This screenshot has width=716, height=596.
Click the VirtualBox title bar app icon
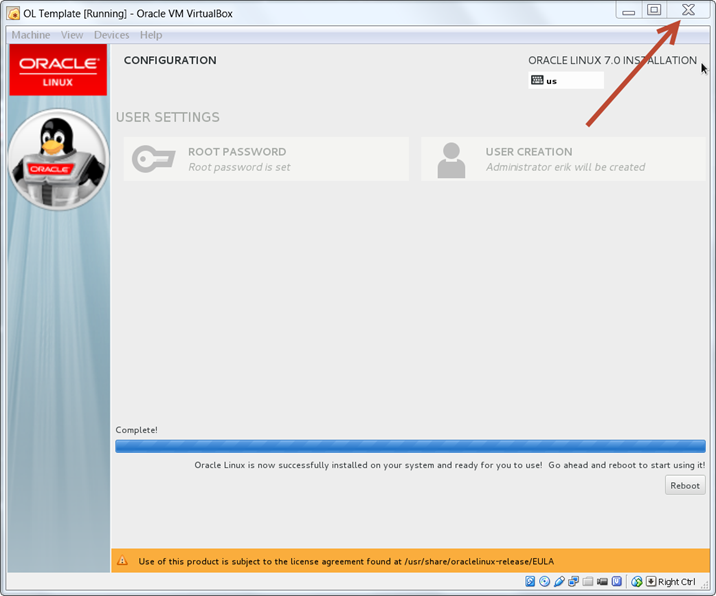pos(13,14)
